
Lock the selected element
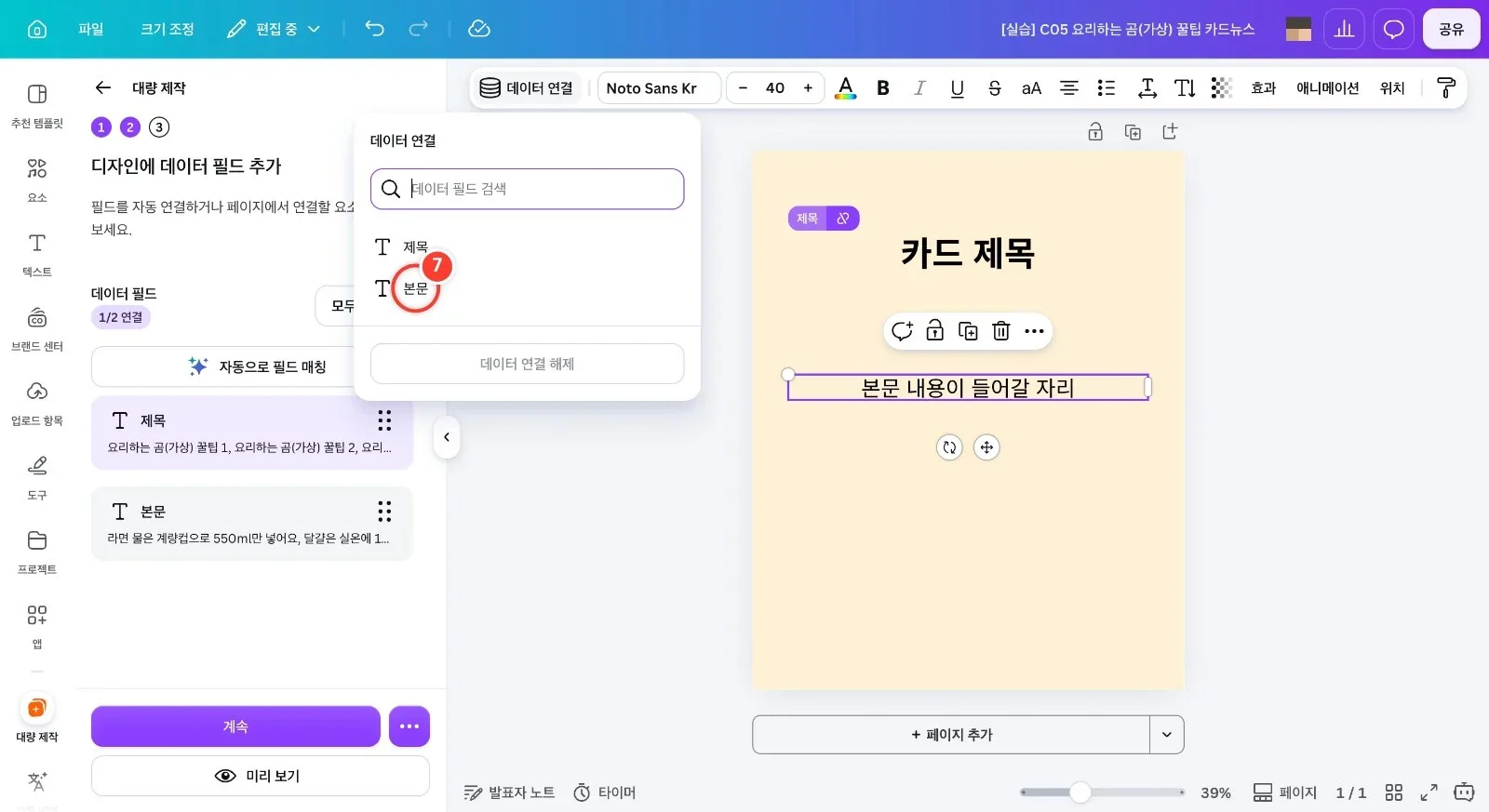coord(935,331)
